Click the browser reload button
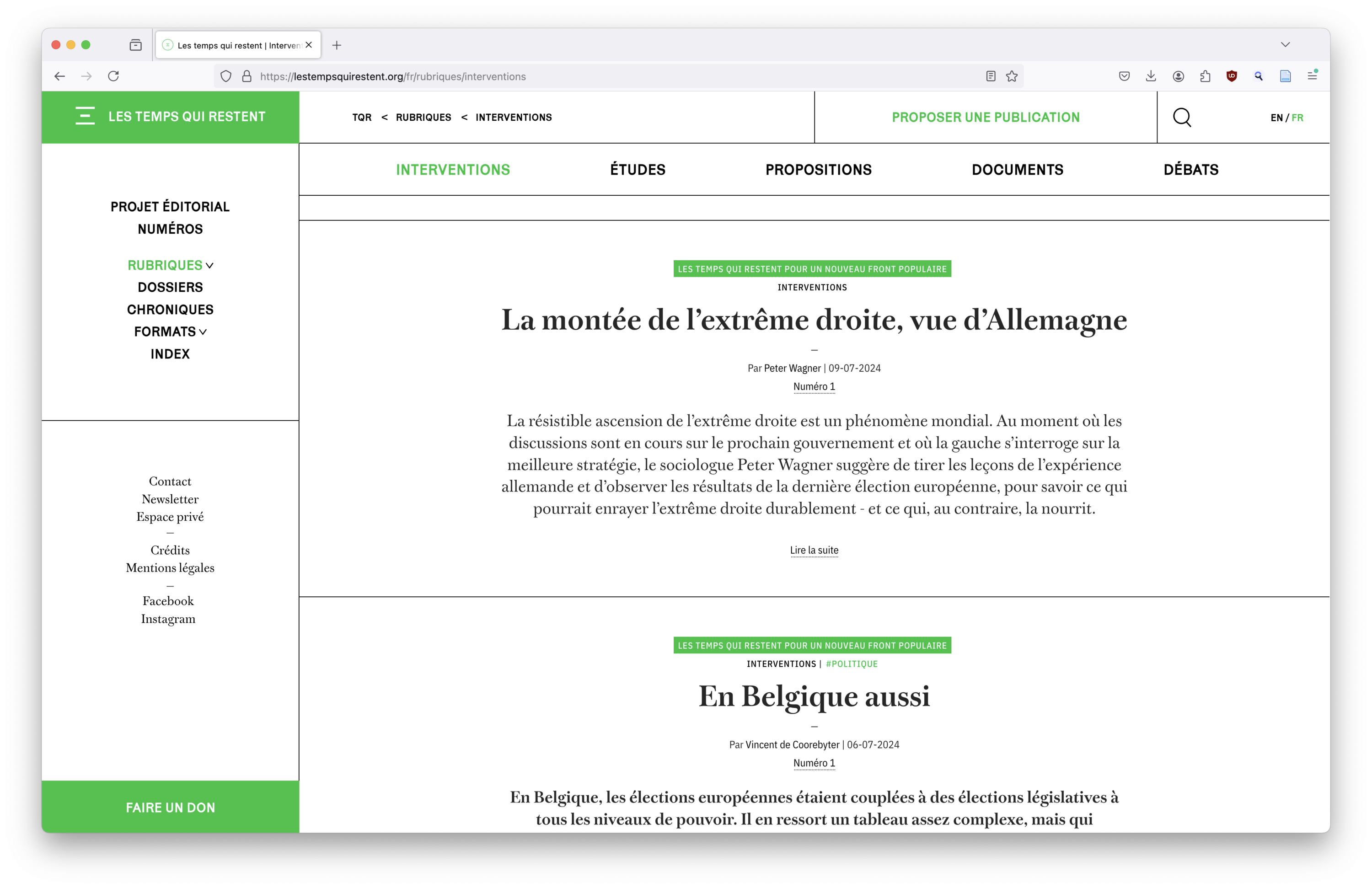This screenshot has height=888, width=1372. [113, 76]
